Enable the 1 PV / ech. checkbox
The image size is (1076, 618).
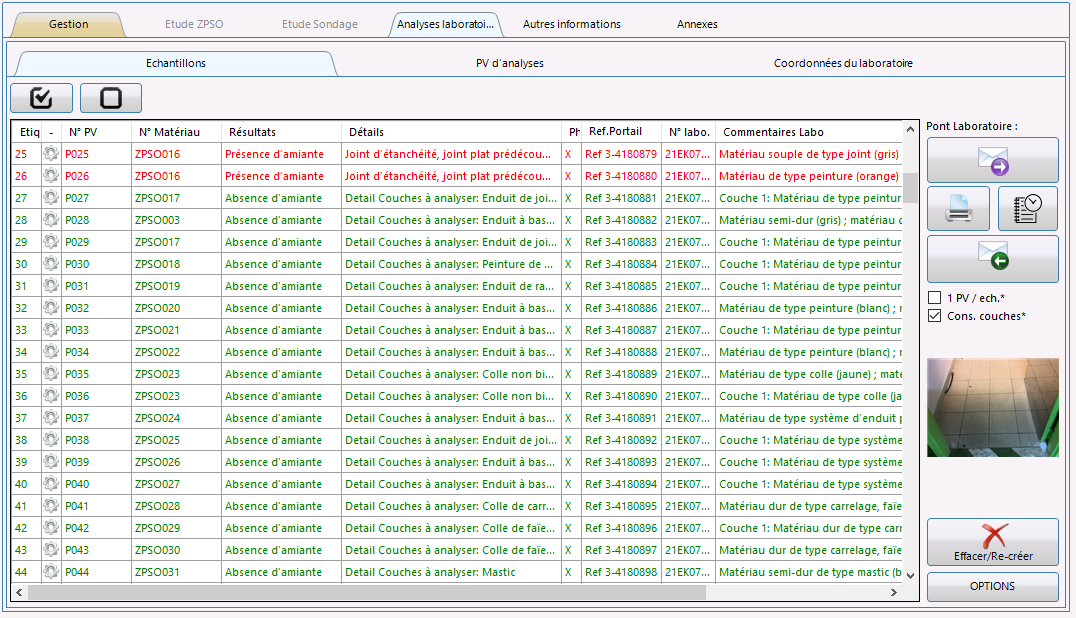pyautogui.click(x=934, y=298)
